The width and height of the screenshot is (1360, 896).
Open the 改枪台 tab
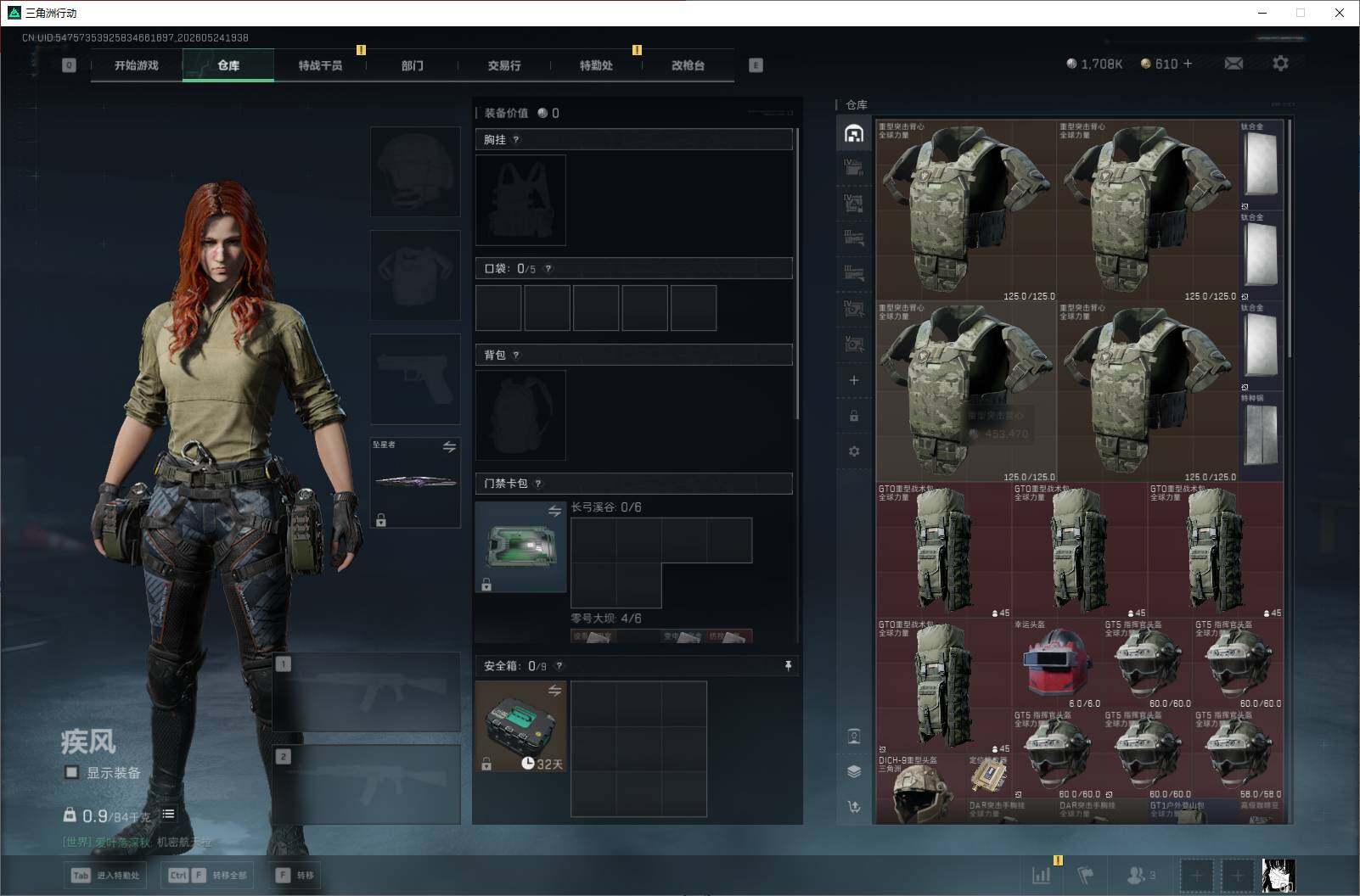pyautogui.click(x=688, y=65)
